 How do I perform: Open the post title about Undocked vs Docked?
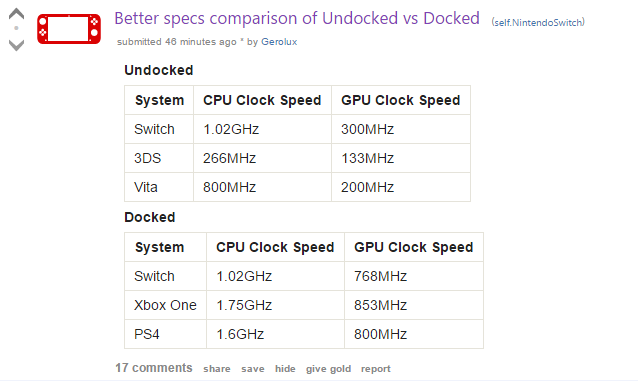(x=297, y=18)
